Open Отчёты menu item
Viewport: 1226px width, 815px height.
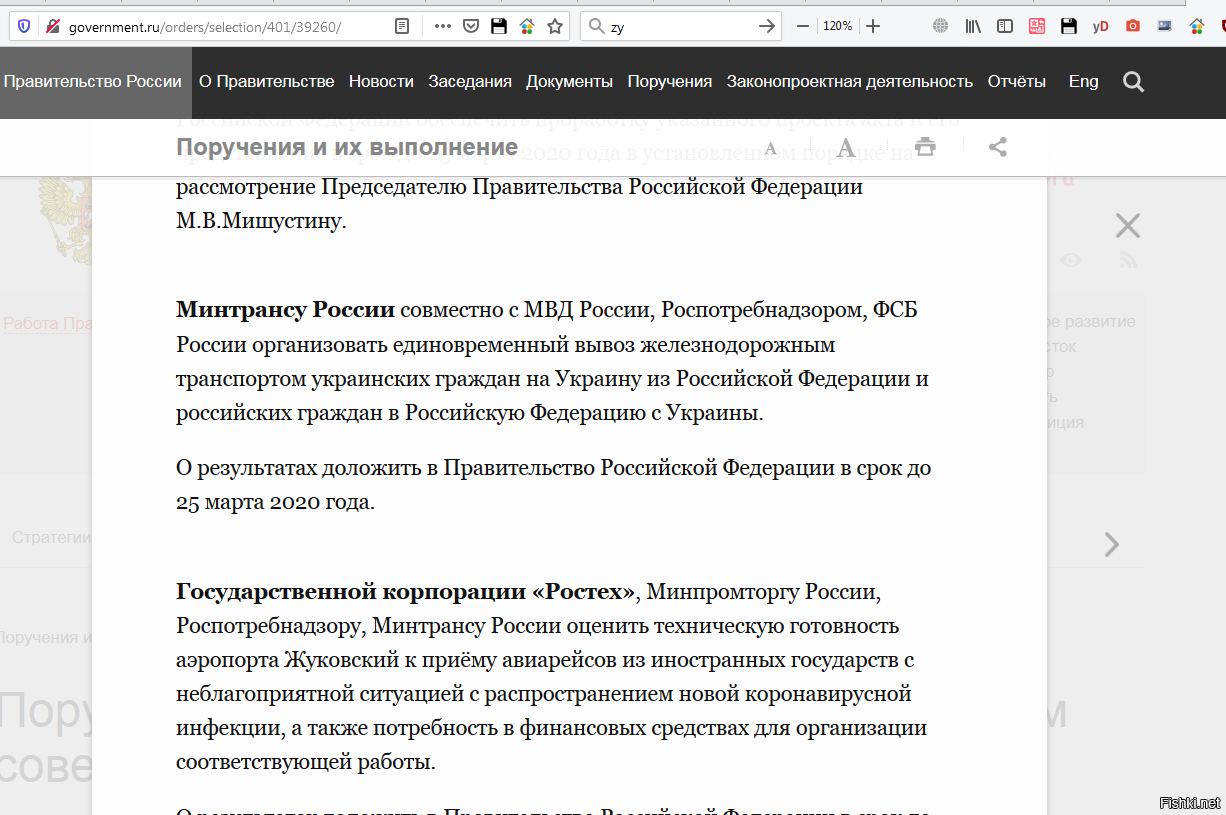click(1017, 82)
